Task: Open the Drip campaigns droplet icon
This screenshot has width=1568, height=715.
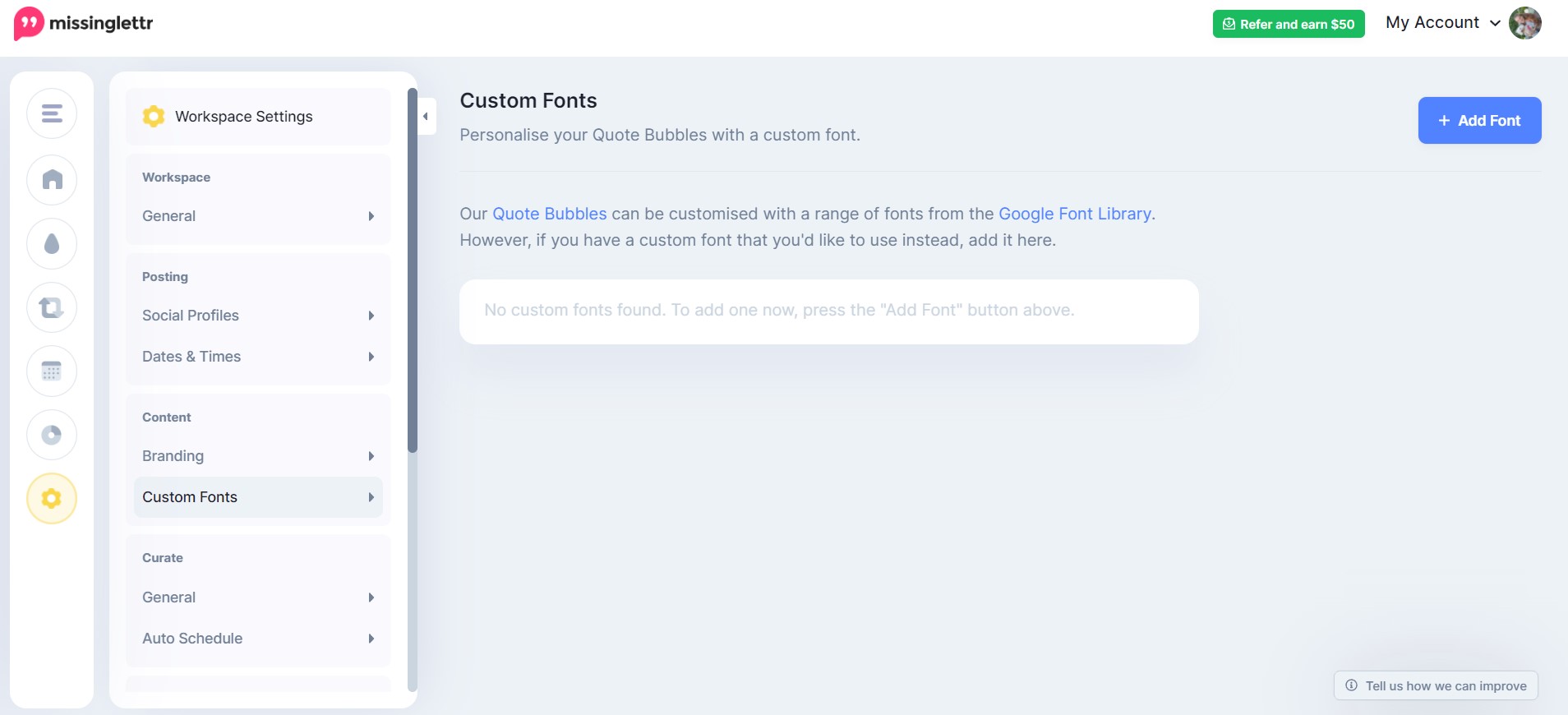Action: click(x=52, y=243)
